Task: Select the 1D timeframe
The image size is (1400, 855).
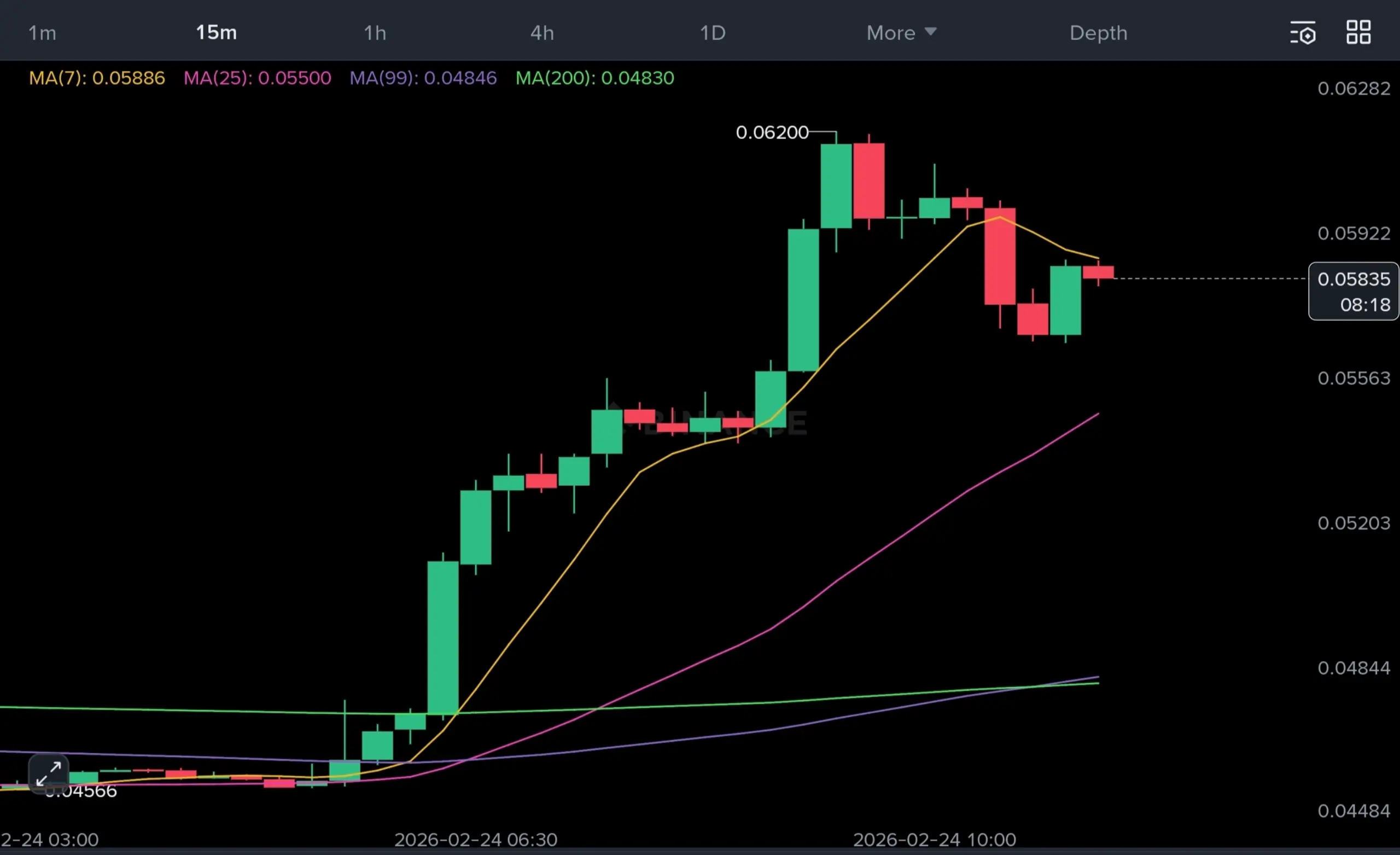Action: click(713, 33)
